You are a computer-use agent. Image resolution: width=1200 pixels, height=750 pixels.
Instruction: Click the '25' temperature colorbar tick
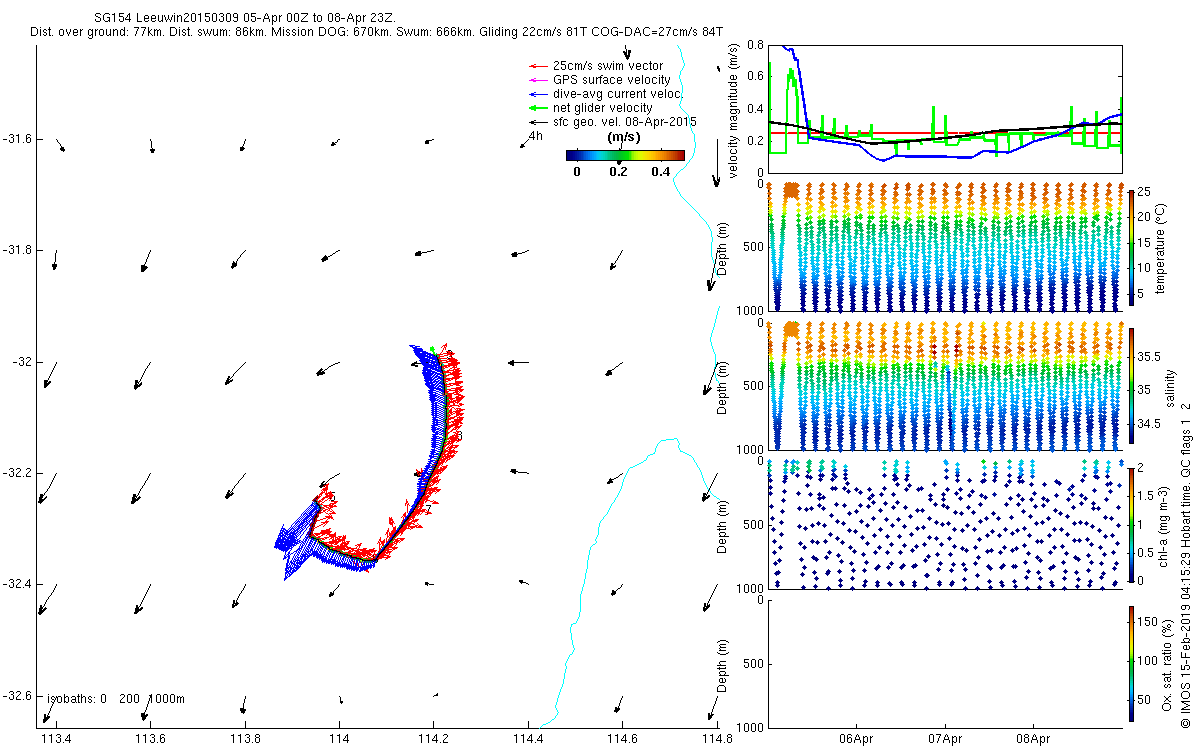(x=1144, y=190)
